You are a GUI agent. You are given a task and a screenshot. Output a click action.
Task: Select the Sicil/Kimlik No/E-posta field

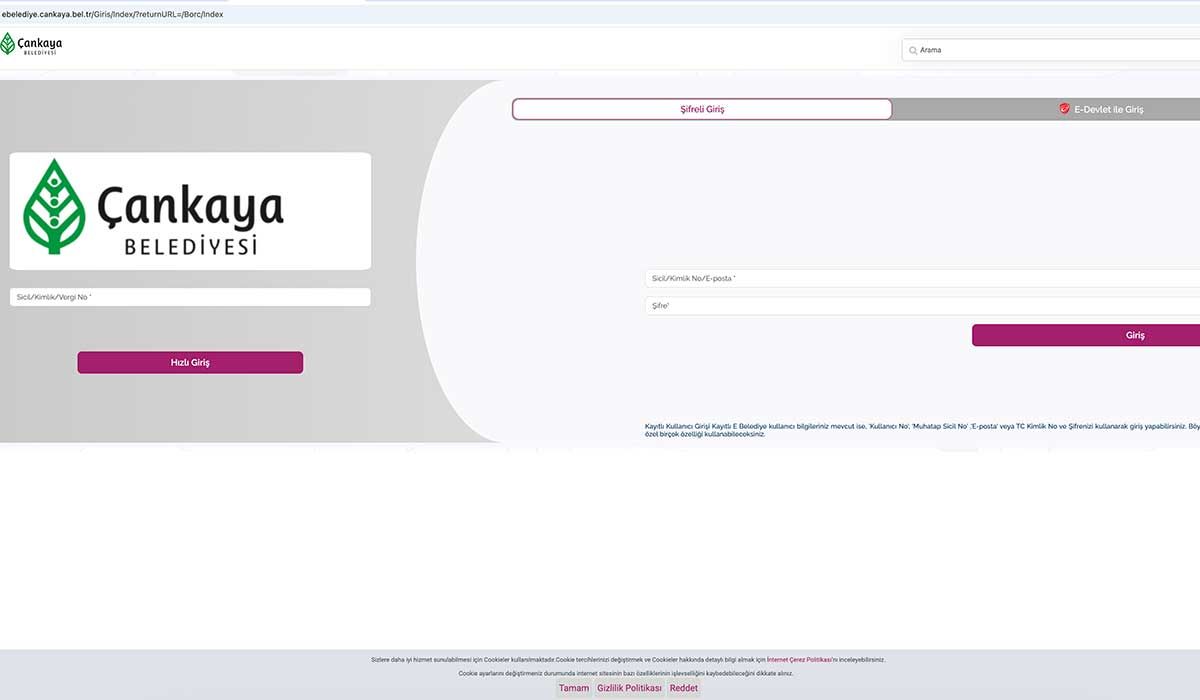point(920,278)
